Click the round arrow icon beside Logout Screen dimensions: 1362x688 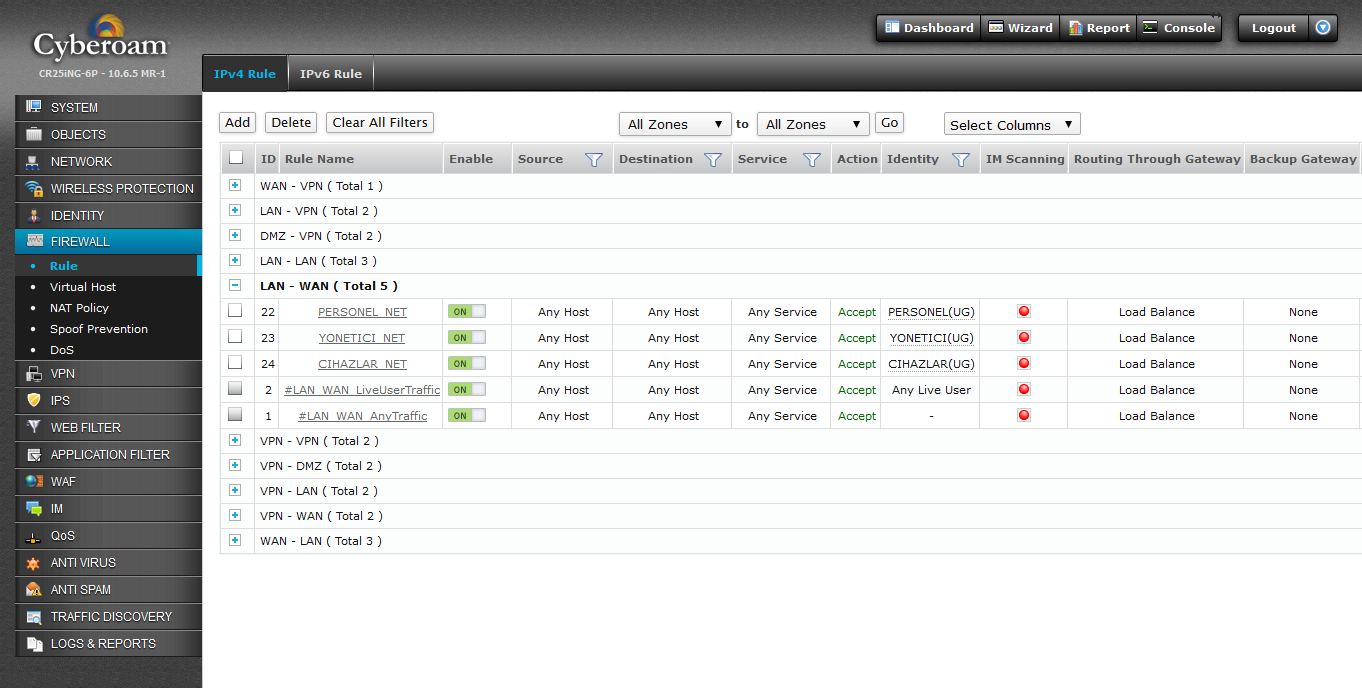pyautogui.click(x=1323, y=28)
